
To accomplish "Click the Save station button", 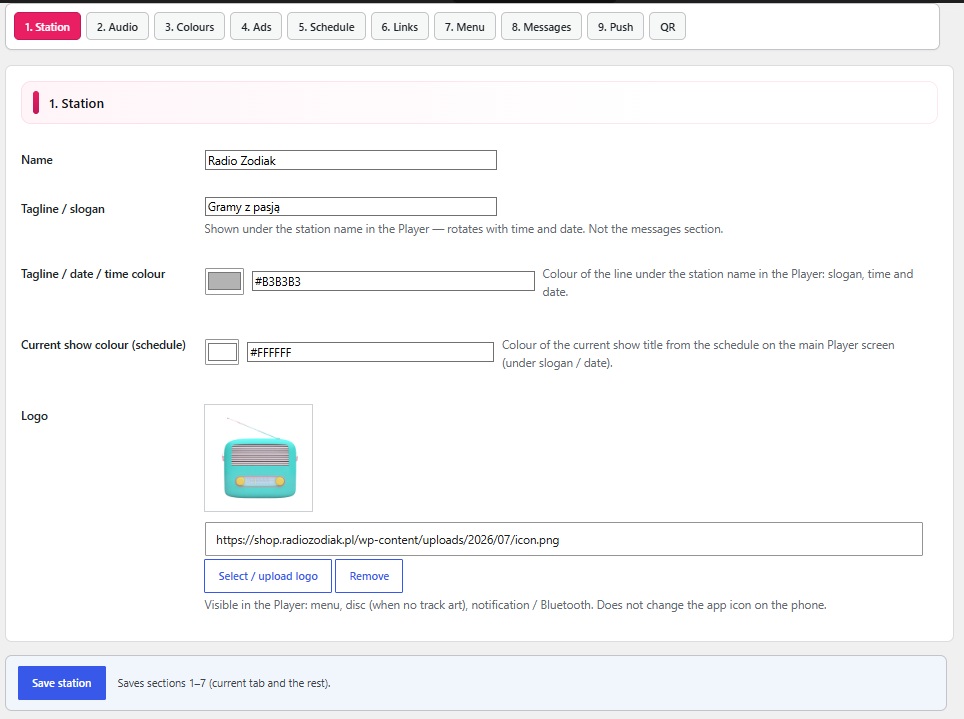I will point(61,683).
